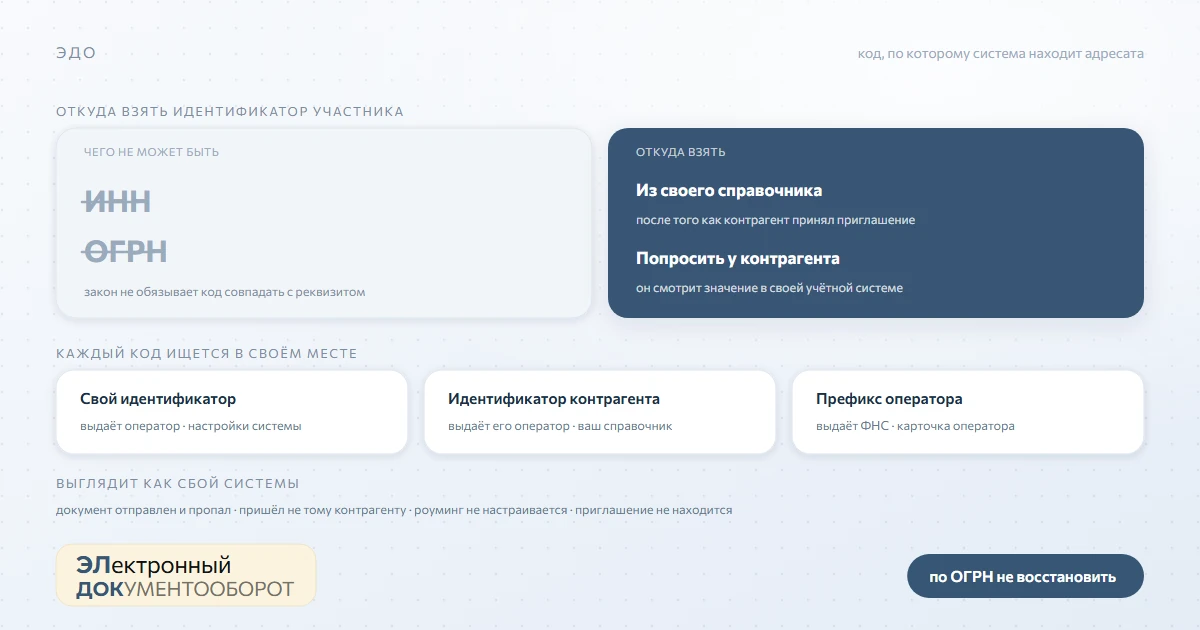Click 'выдаёт оператор · настройки системы' text
1200x630 pixels.
point(191,426)
